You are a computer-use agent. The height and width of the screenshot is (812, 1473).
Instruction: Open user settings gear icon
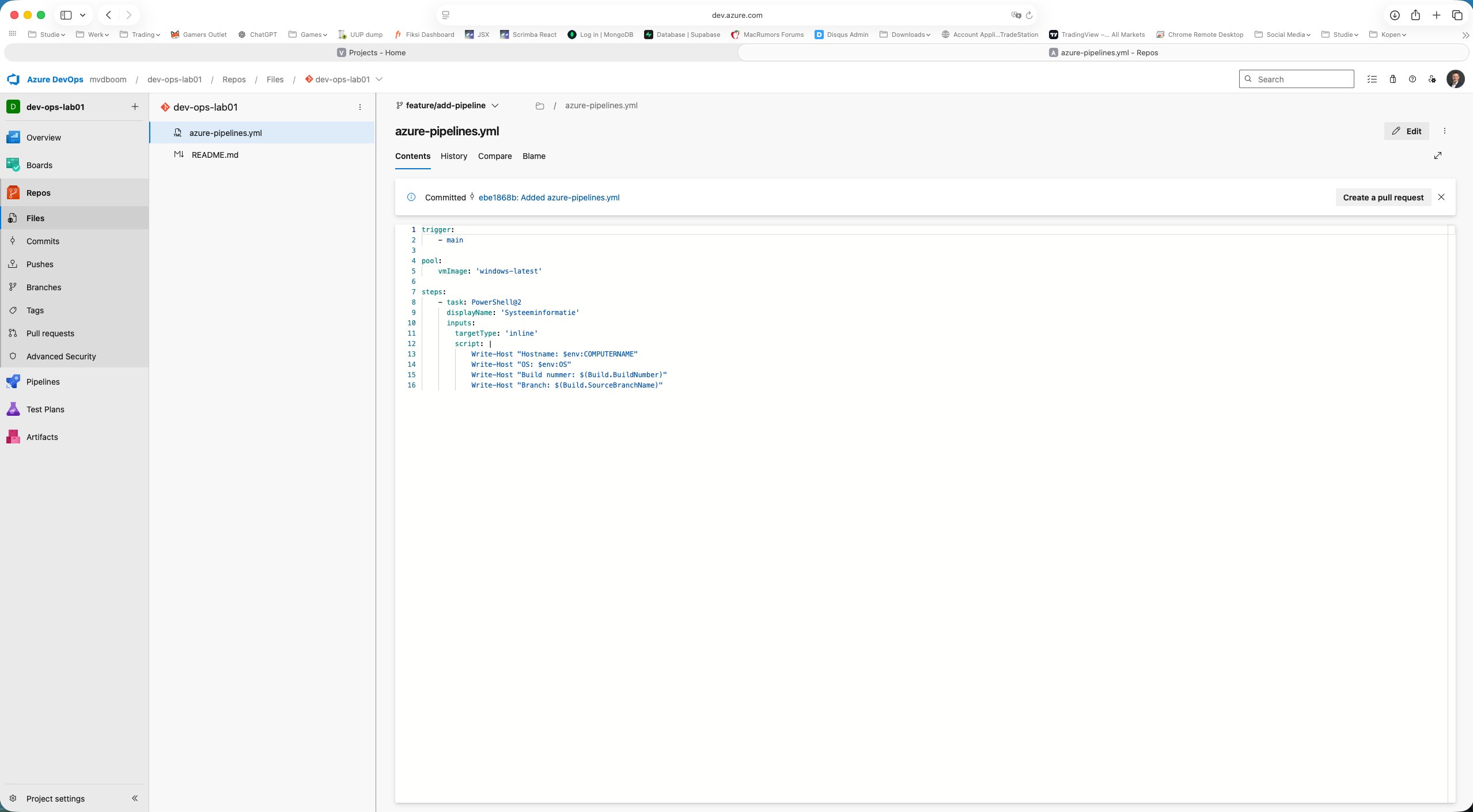point(1432,79)
